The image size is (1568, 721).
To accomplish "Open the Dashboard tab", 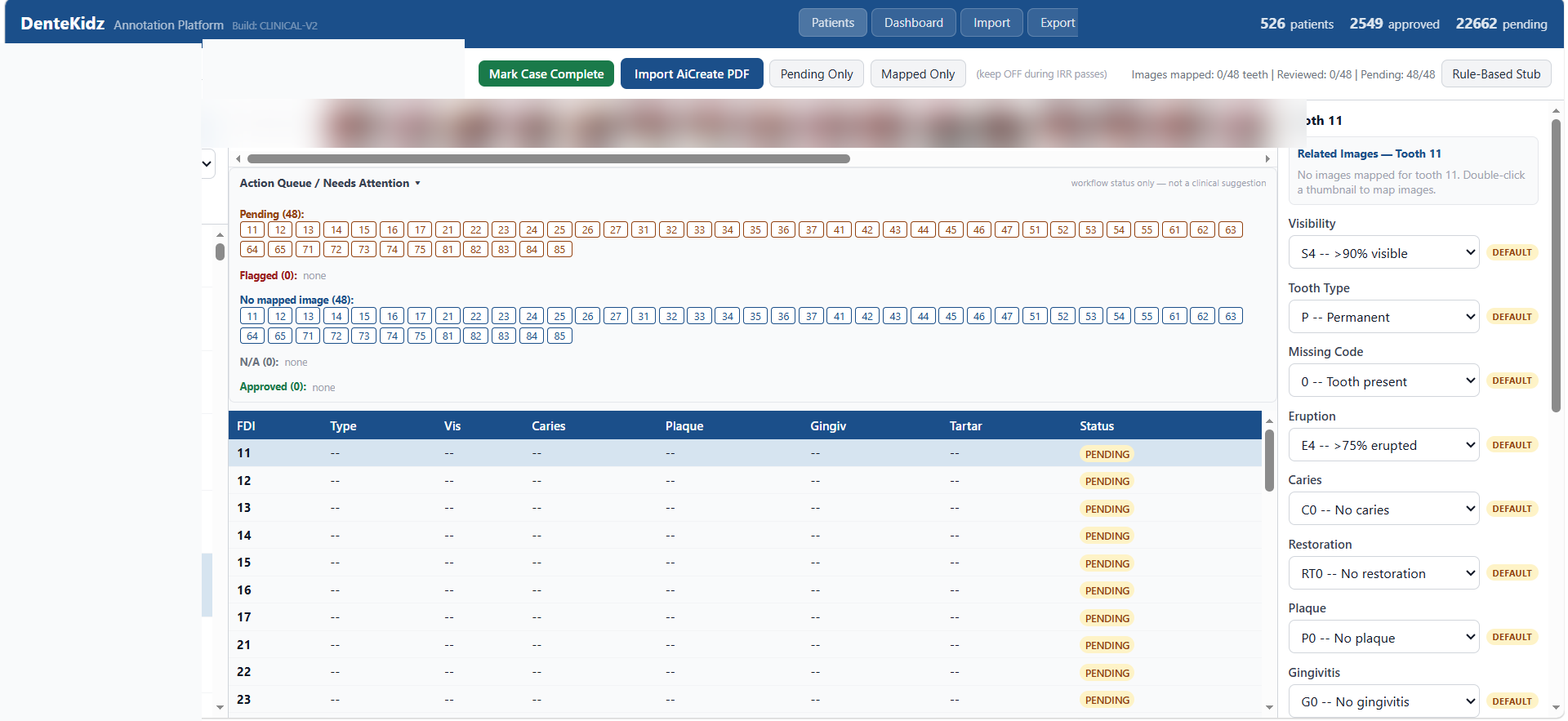I will [x=913, y=23].
